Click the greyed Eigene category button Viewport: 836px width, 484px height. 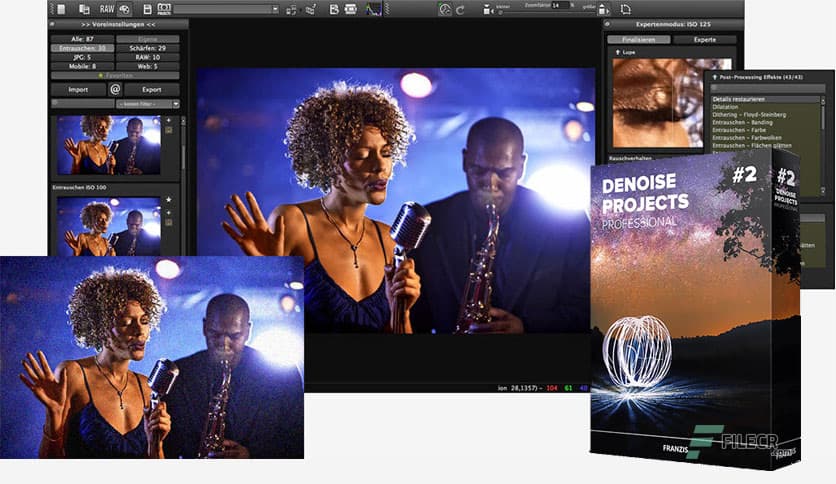pyautogui.click(x=148, y=39)
